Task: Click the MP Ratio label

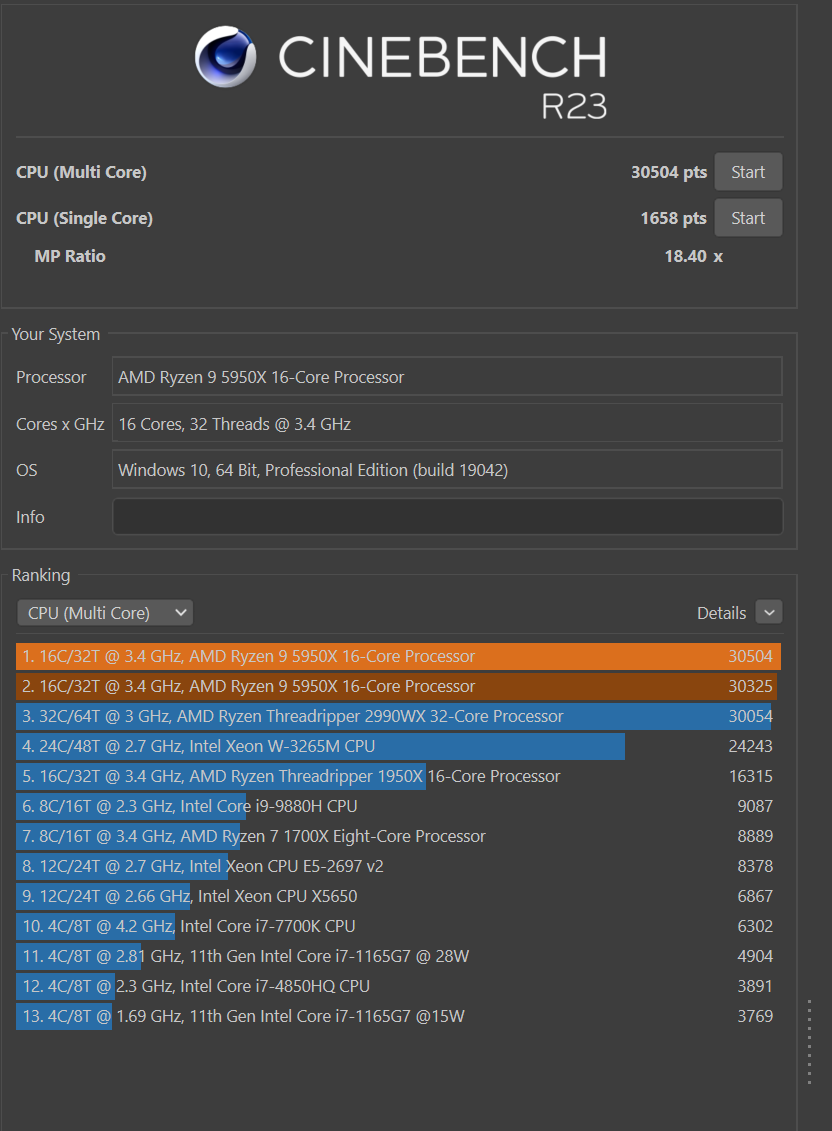Action: tap(70, 256)
